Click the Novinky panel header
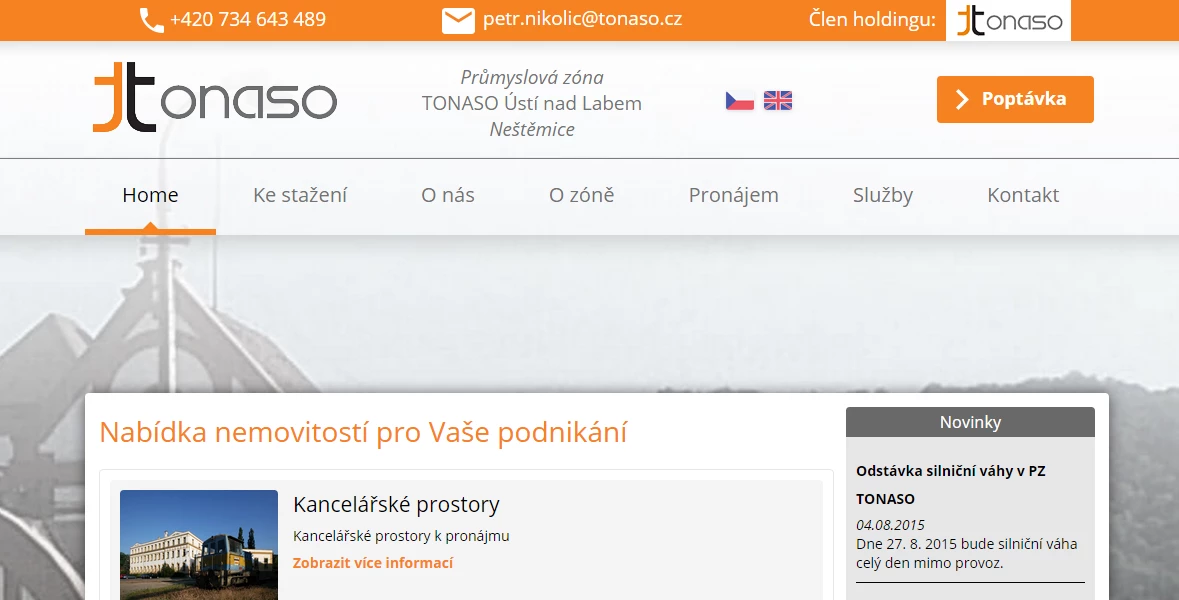The width and height of the screenshot is (1179, 600). (x=970, y=422)
